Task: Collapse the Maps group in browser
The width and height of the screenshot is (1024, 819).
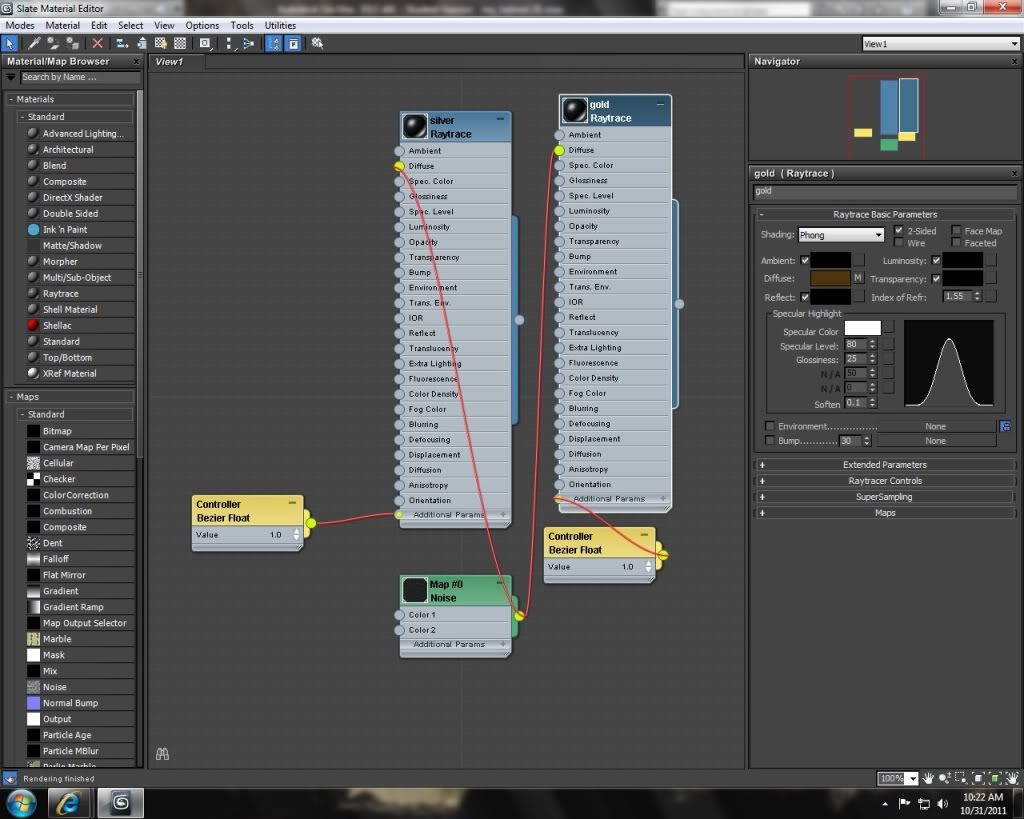Action: tap(70, 396)
